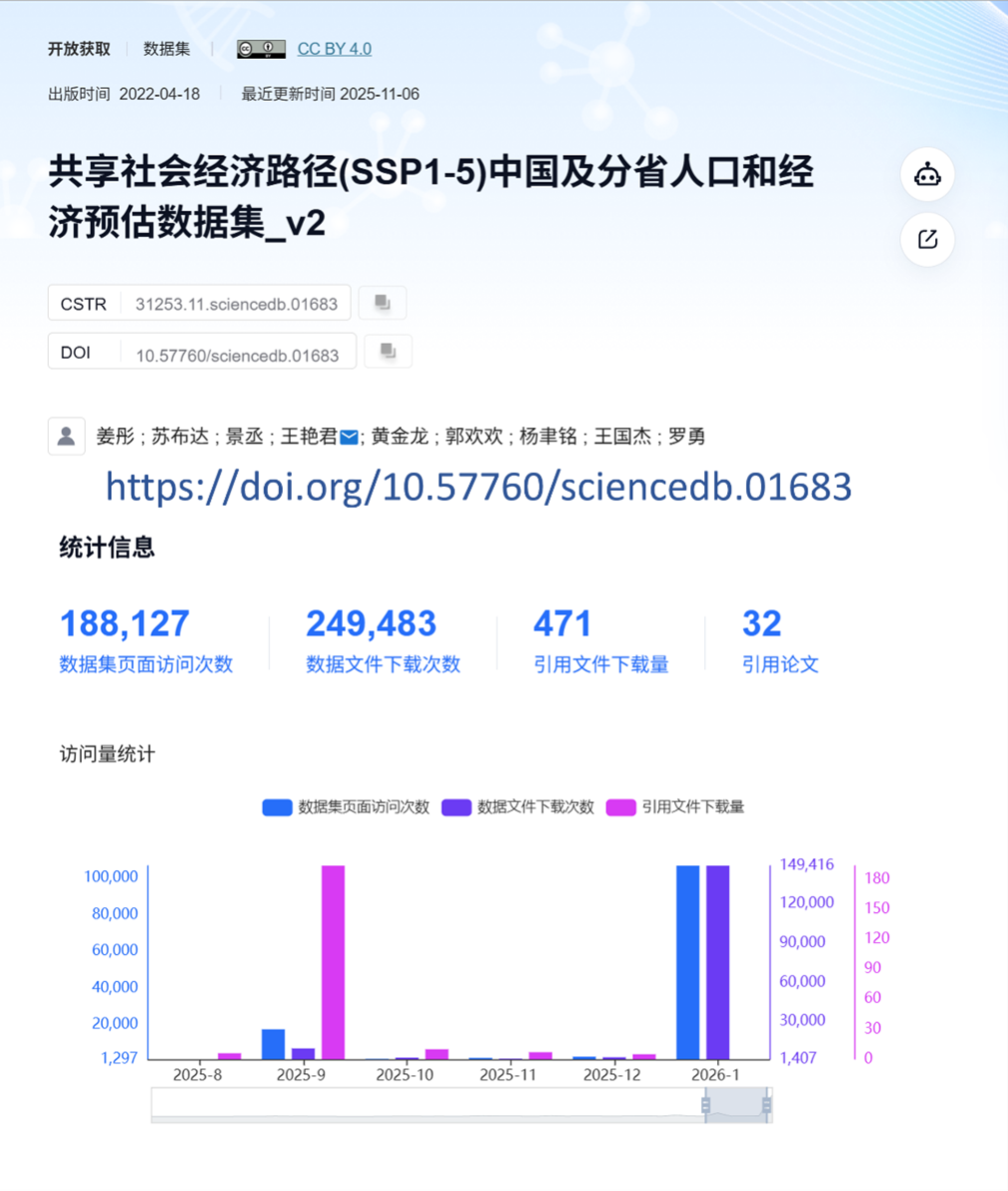Click the email icon next to 王艳君
The image size is (1008, 1191).
tap(349, 437)
